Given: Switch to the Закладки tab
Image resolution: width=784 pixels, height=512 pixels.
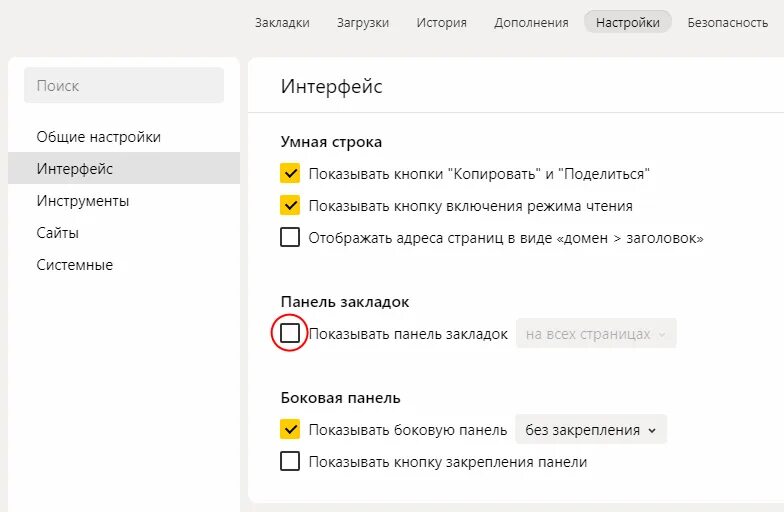Looking at the screenshot, I should point(282,22).
